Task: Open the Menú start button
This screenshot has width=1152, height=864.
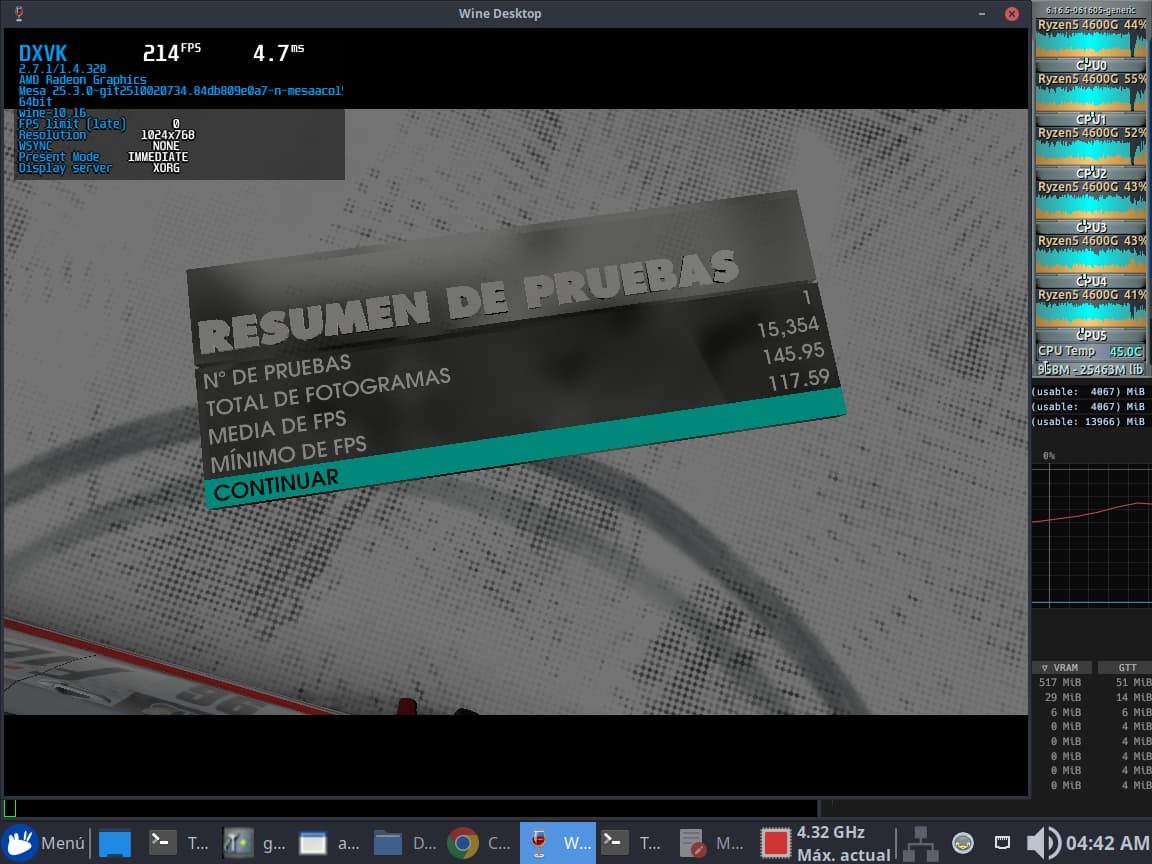Action: (x=44, y=843)
